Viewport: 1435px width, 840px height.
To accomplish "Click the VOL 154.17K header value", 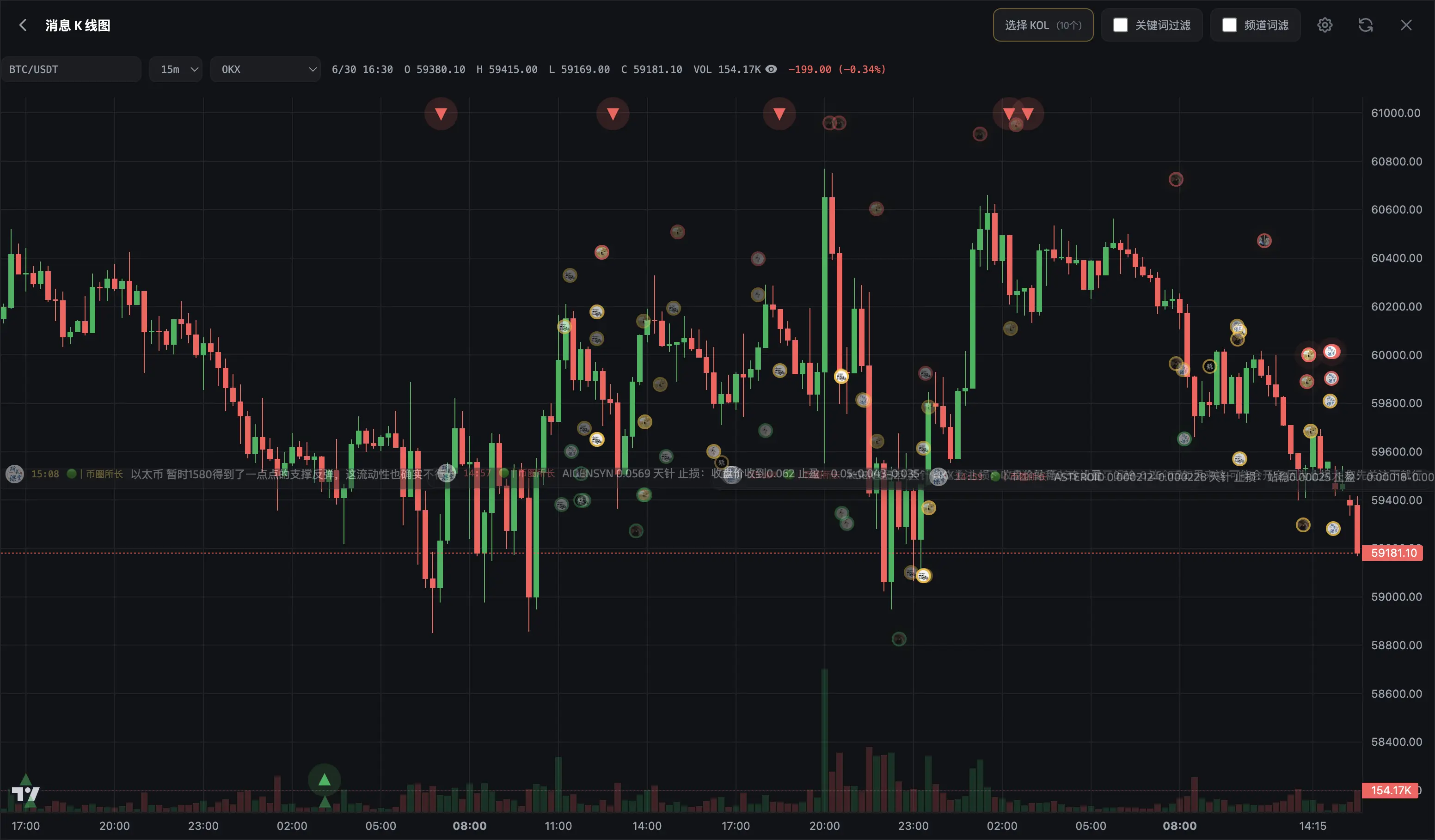I will pyautogui.click(x=727, y=69).
